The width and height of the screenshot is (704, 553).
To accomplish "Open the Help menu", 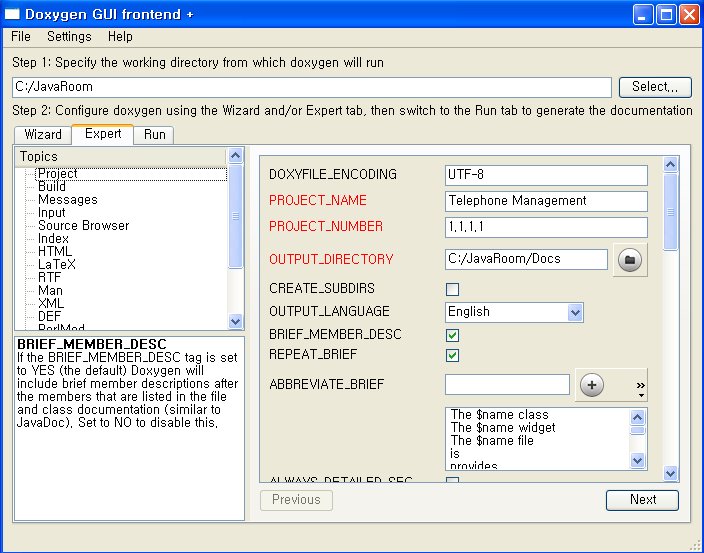I will pos(120,36).
